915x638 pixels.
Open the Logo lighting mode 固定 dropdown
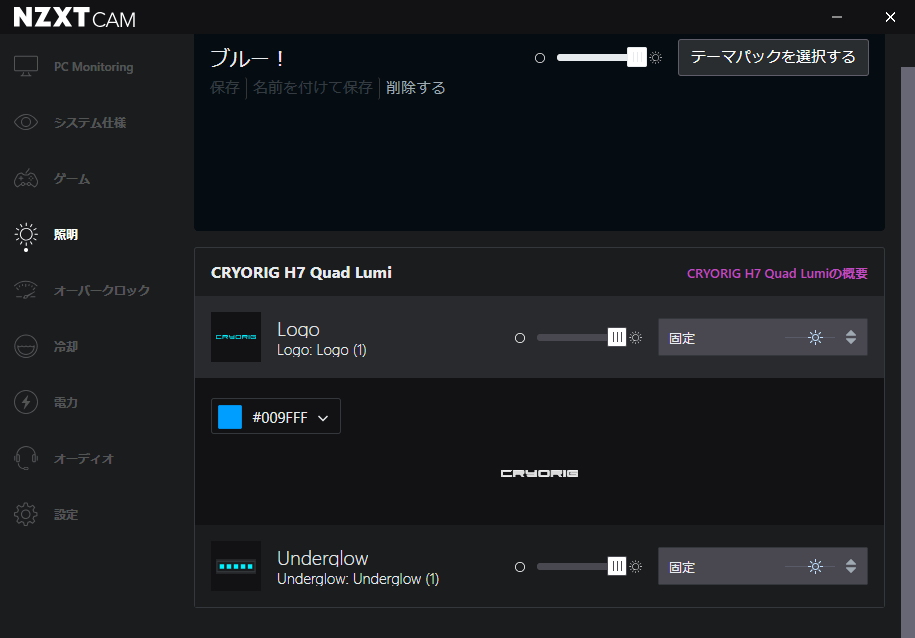pyautogui.click(x=763, y=337)
